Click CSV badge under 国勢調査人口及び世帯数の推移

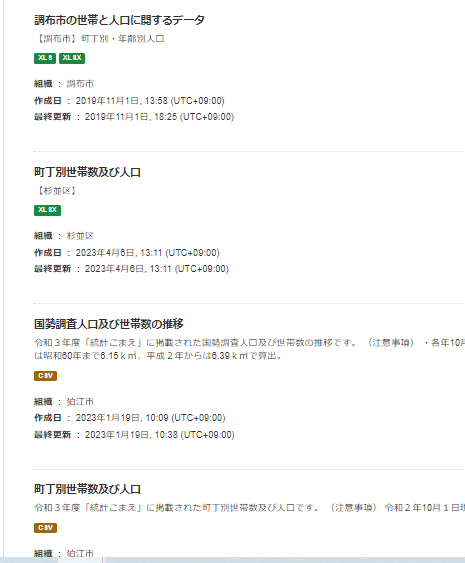(46, 376)
